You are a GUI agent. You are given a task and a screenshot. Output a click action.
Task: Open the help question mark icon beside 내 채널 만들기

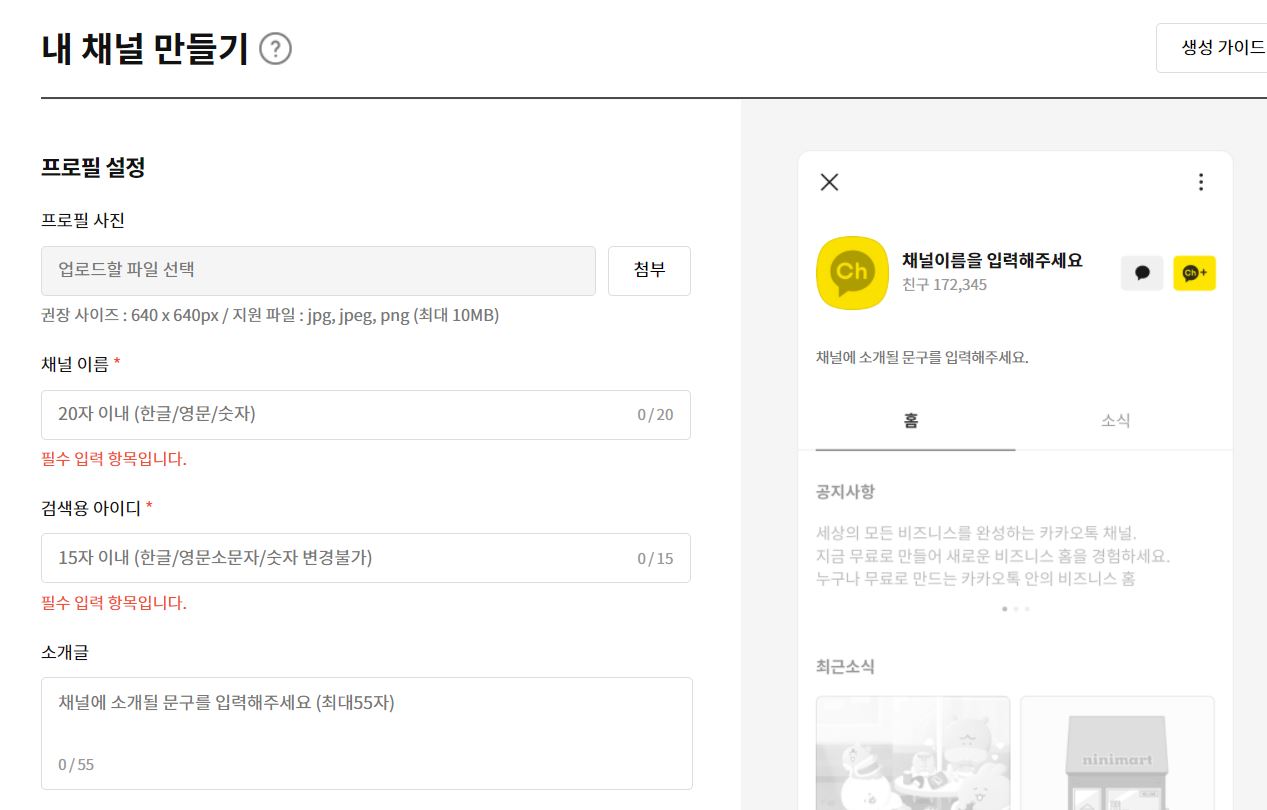tap(275, 49)
